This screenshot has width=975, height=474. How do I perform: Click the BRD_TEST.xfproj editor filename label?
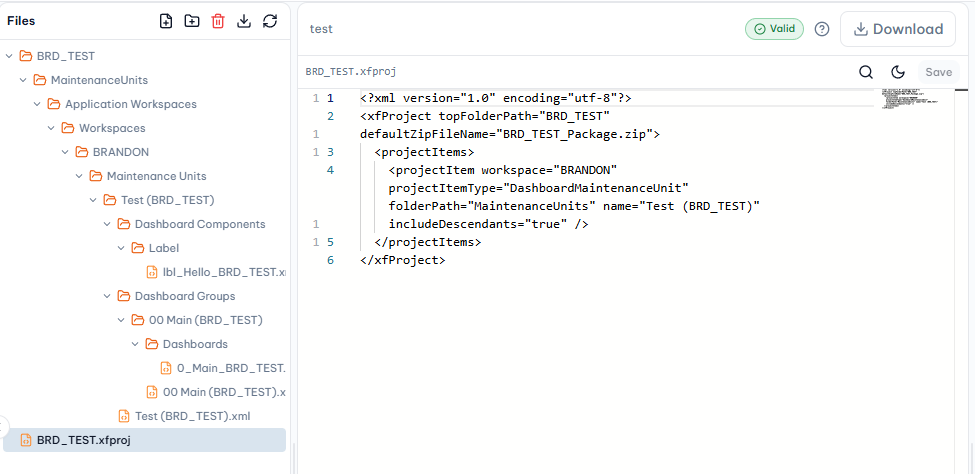click(351, 72)
